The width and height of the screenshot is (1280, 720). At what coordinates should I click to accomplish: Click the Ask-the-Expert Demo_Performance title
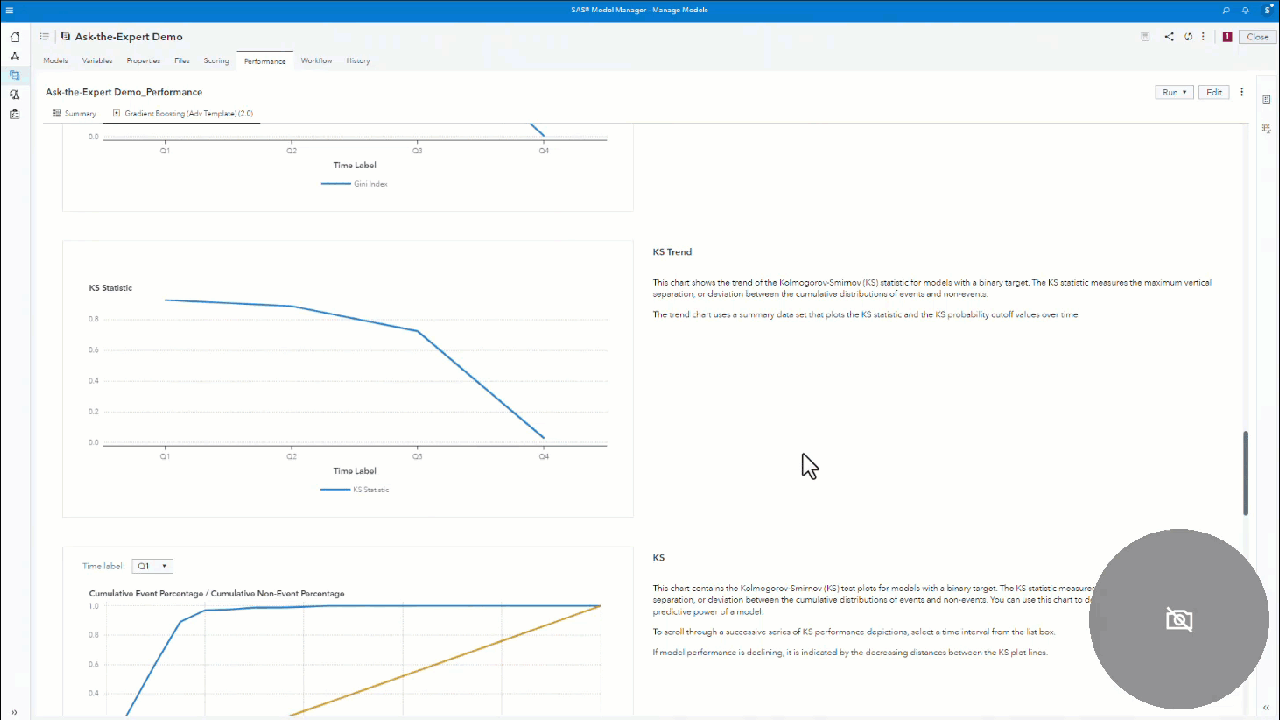pyautogui.click(x=124, y=92)
